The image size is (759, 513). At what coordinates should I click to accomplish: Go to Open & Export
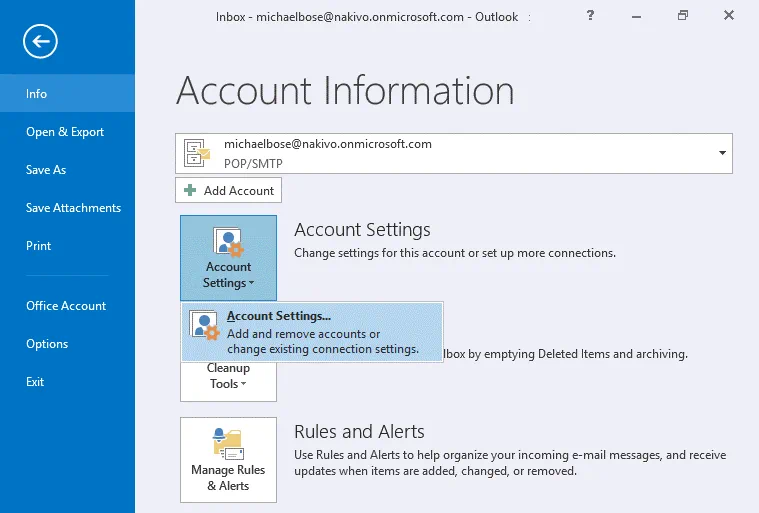65,132
